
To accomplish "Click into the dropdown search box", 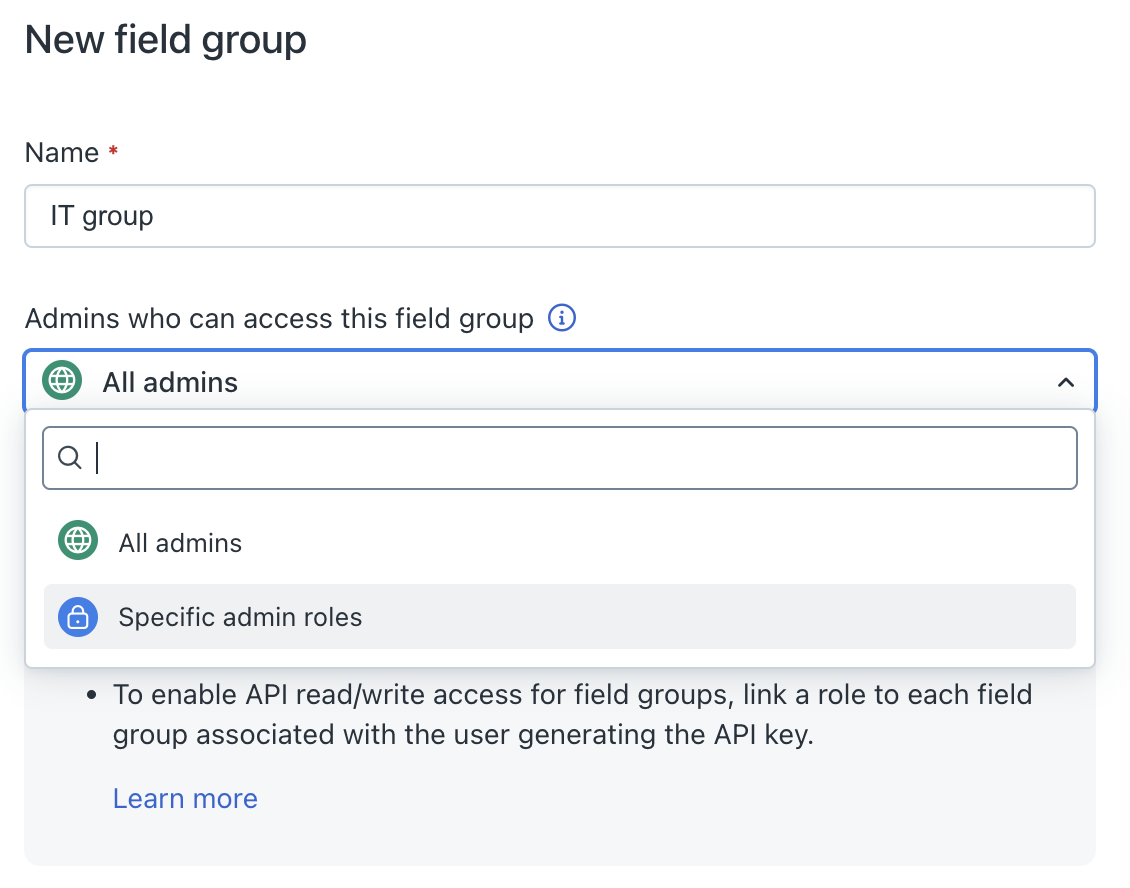I will pos(580,458).
